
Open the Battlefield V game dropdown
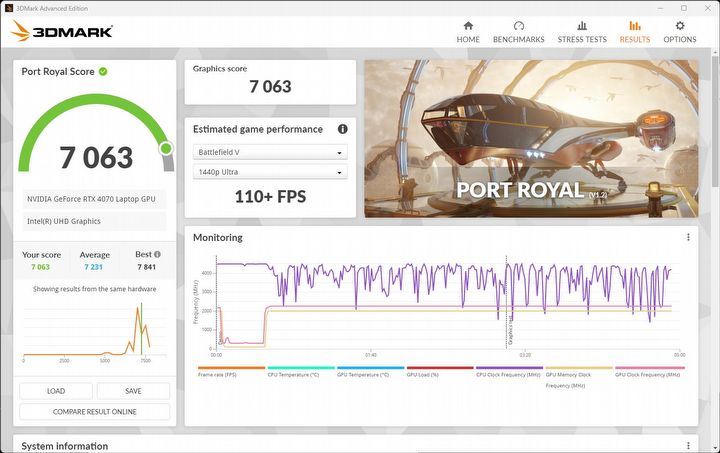point(269,153)
